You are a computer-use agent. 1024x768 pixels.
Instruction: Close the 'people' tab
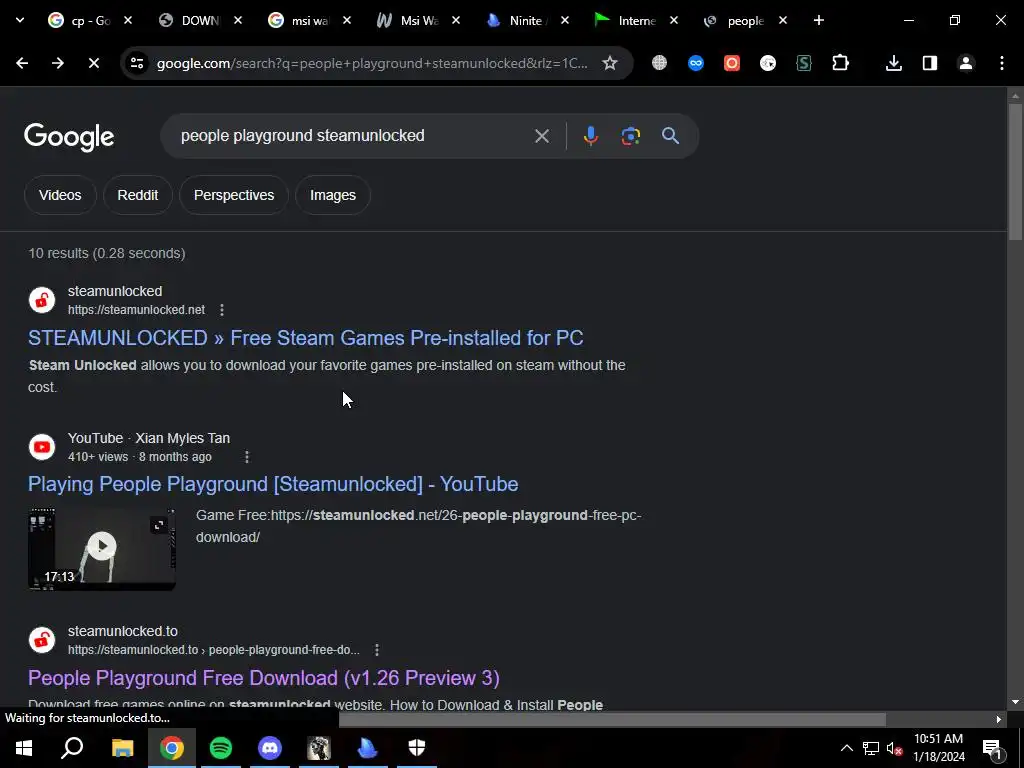point(783,21)
